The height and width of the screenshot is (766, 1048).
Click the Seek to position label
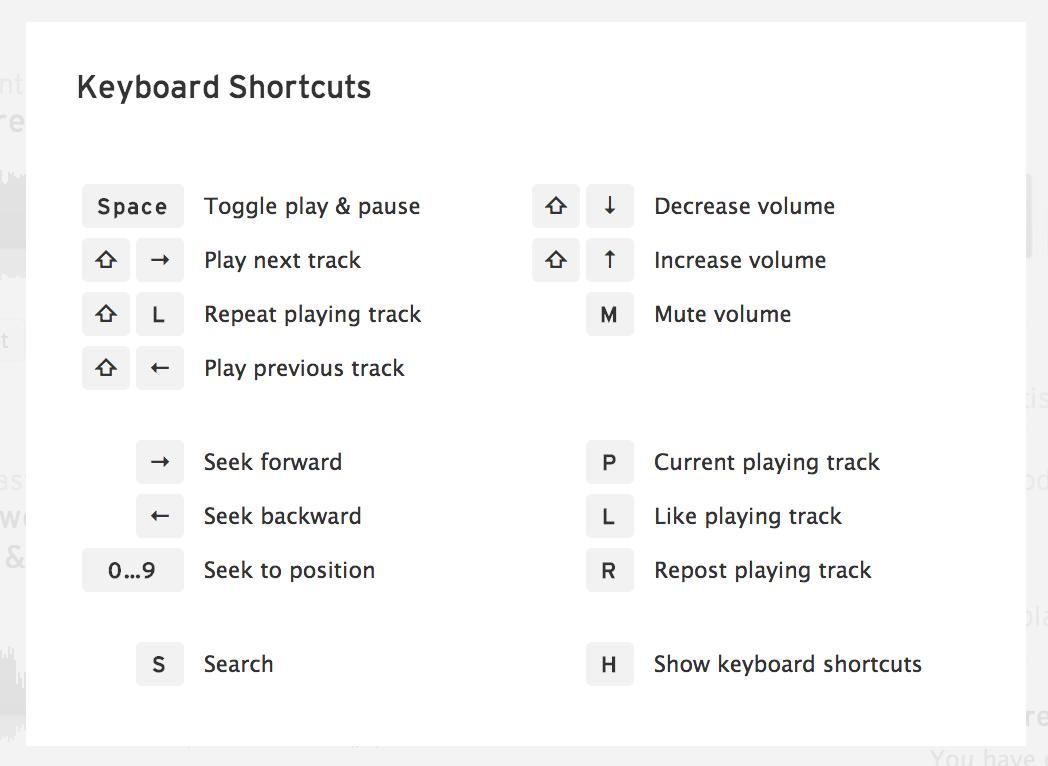(289, 570)
